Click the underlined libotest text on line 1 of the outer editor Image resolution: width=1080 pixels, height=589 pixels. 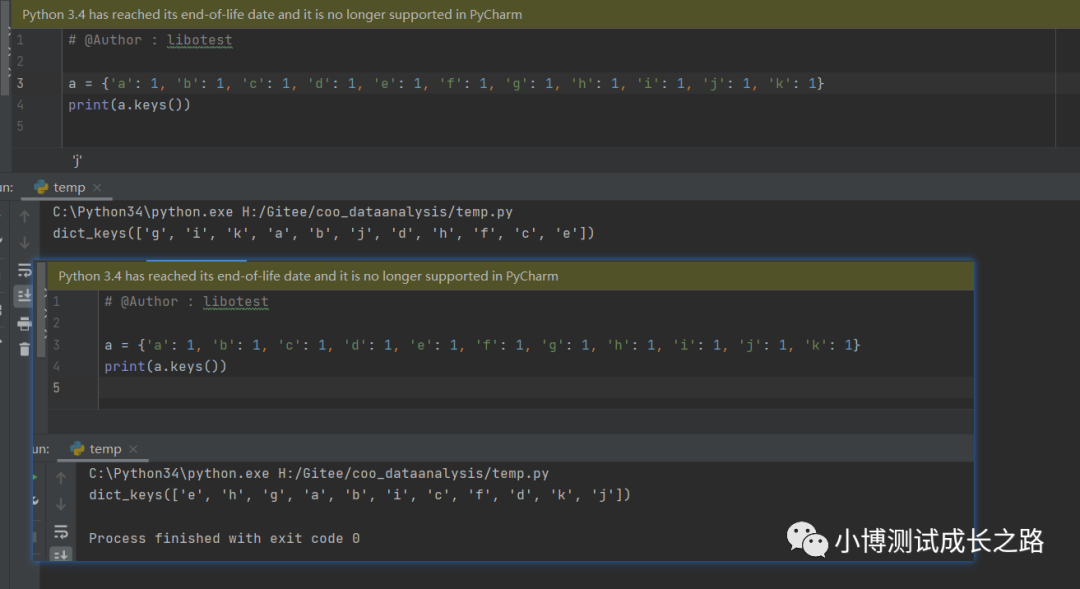[200, 40]
